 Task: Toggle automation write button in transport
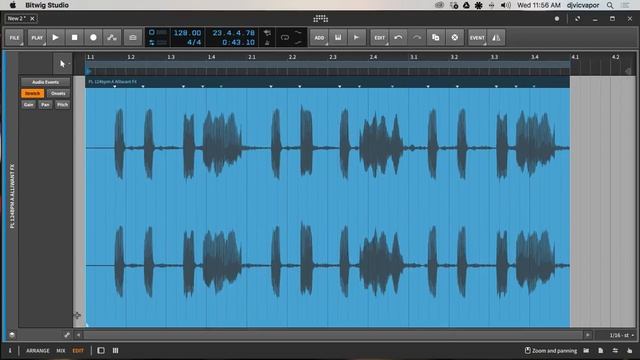coord(112,38)
